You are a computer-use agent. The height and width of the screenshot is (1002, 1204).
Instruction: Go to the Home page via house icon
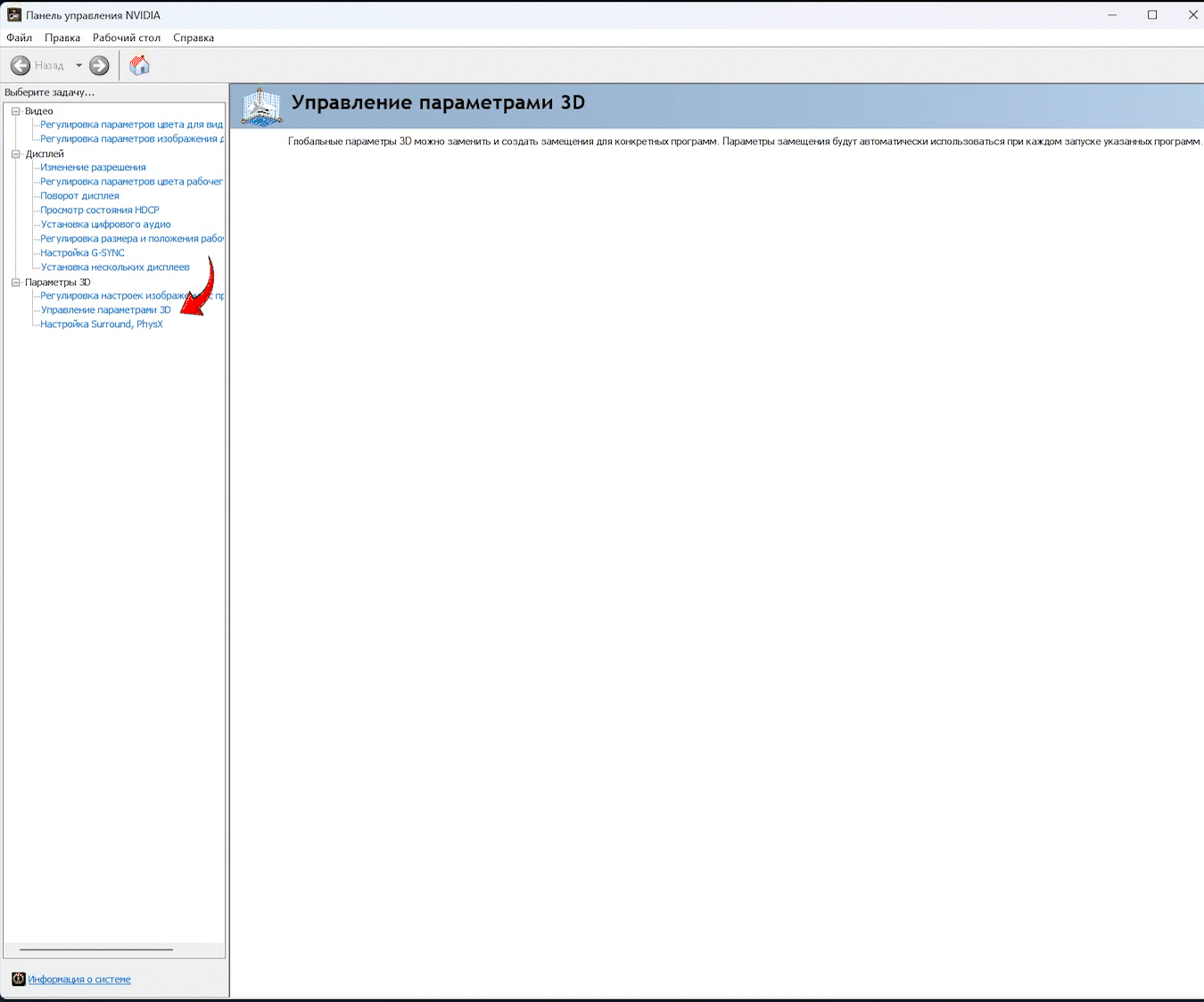coord(139,65)
